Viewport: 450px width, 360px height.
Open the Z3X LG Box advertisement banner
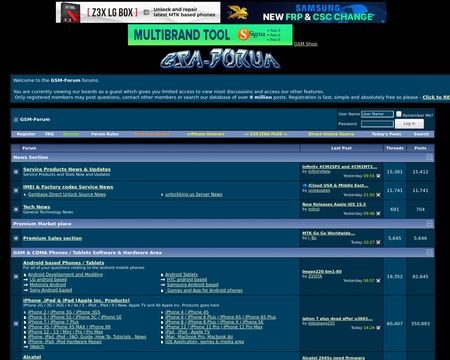pyautogui.click(x=138, y=12)
